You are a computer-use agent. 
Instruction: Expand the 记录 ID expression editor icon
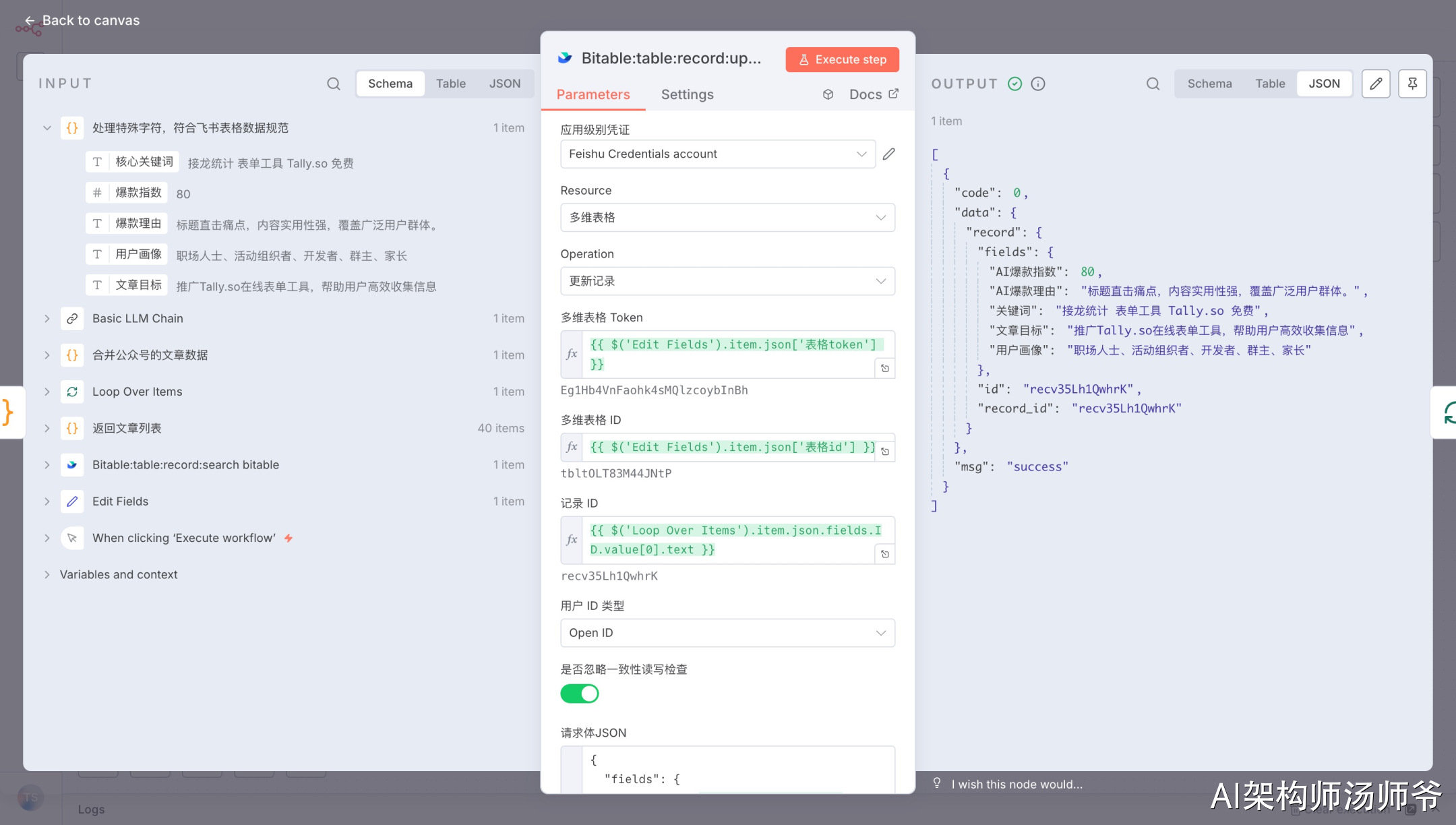click(885, 554)
